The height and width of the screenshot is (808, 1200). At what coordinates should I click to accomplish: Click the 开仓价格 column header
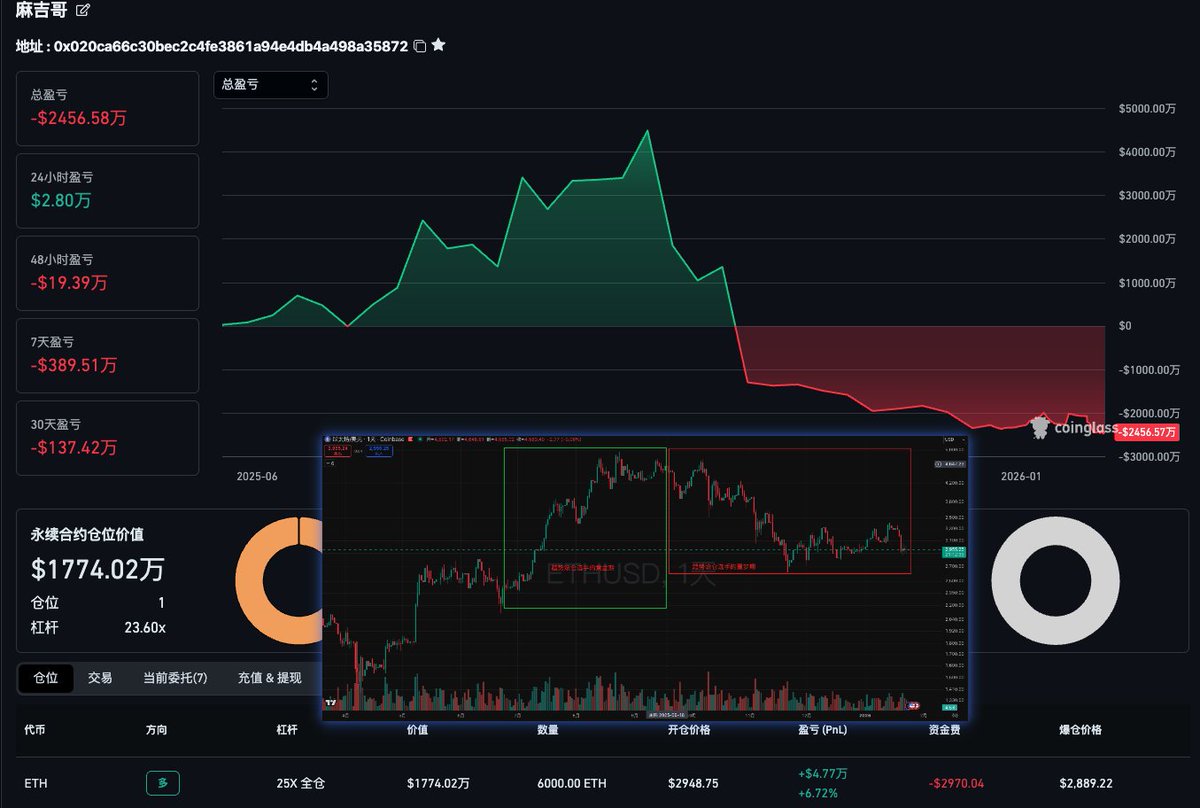click(689, 730)
